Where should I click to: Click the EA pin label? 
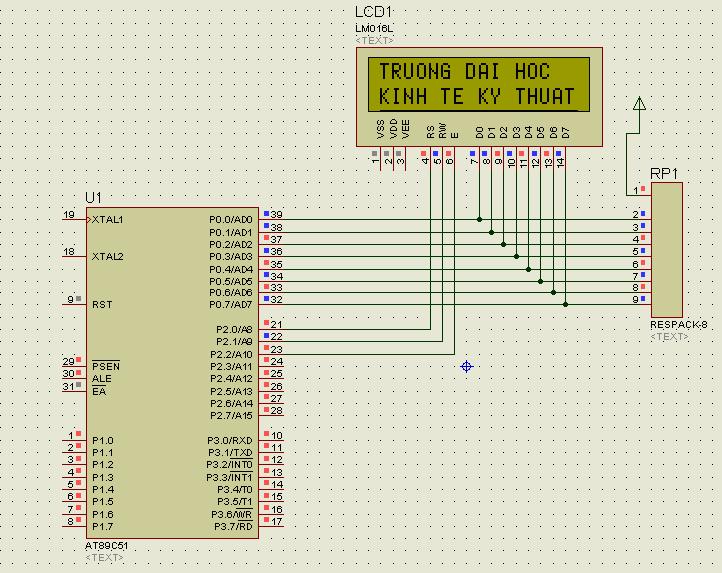click(x=99, y=392)
